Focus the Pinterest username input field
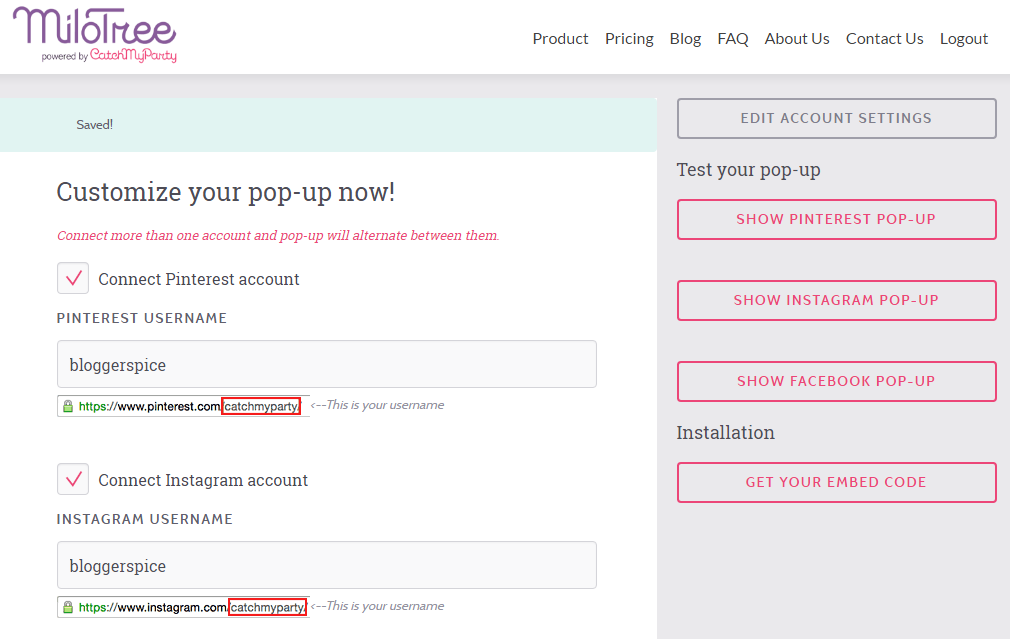The height and width of the screenshot is (639, 1010). [x=327, y=365]
